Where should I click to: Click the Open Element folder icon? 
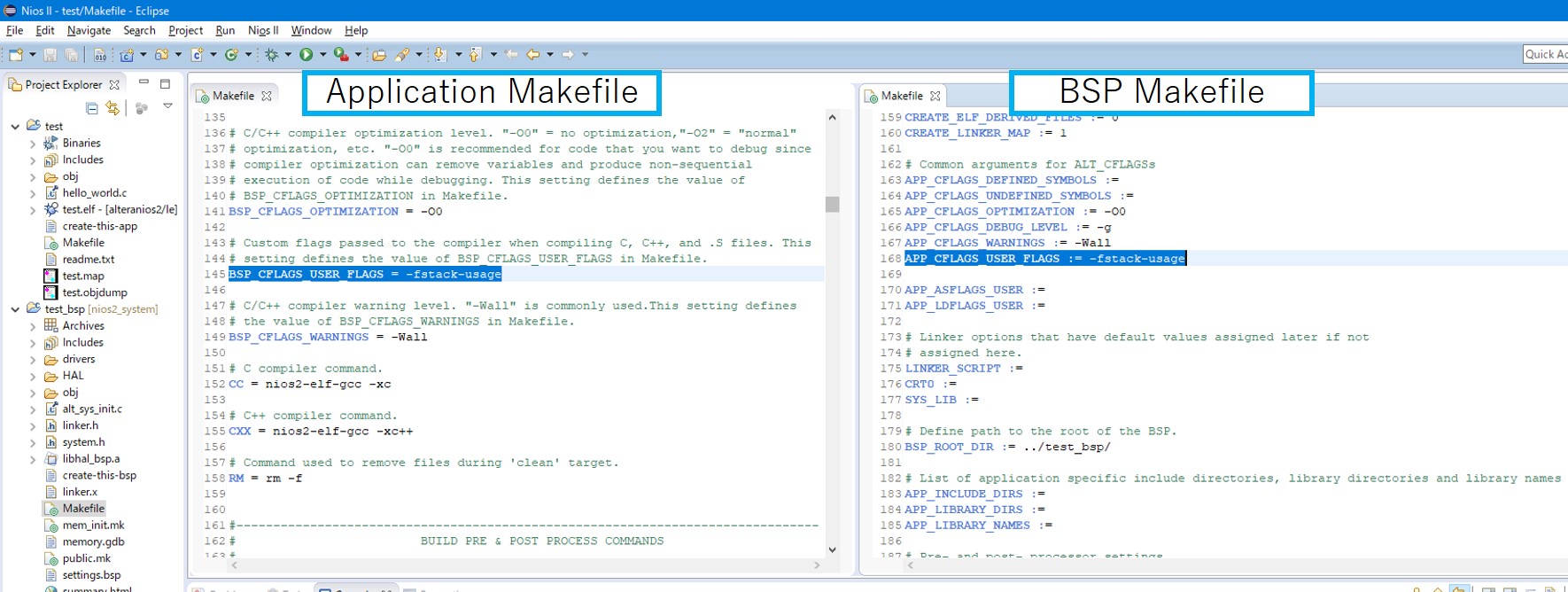coord(379,55)
